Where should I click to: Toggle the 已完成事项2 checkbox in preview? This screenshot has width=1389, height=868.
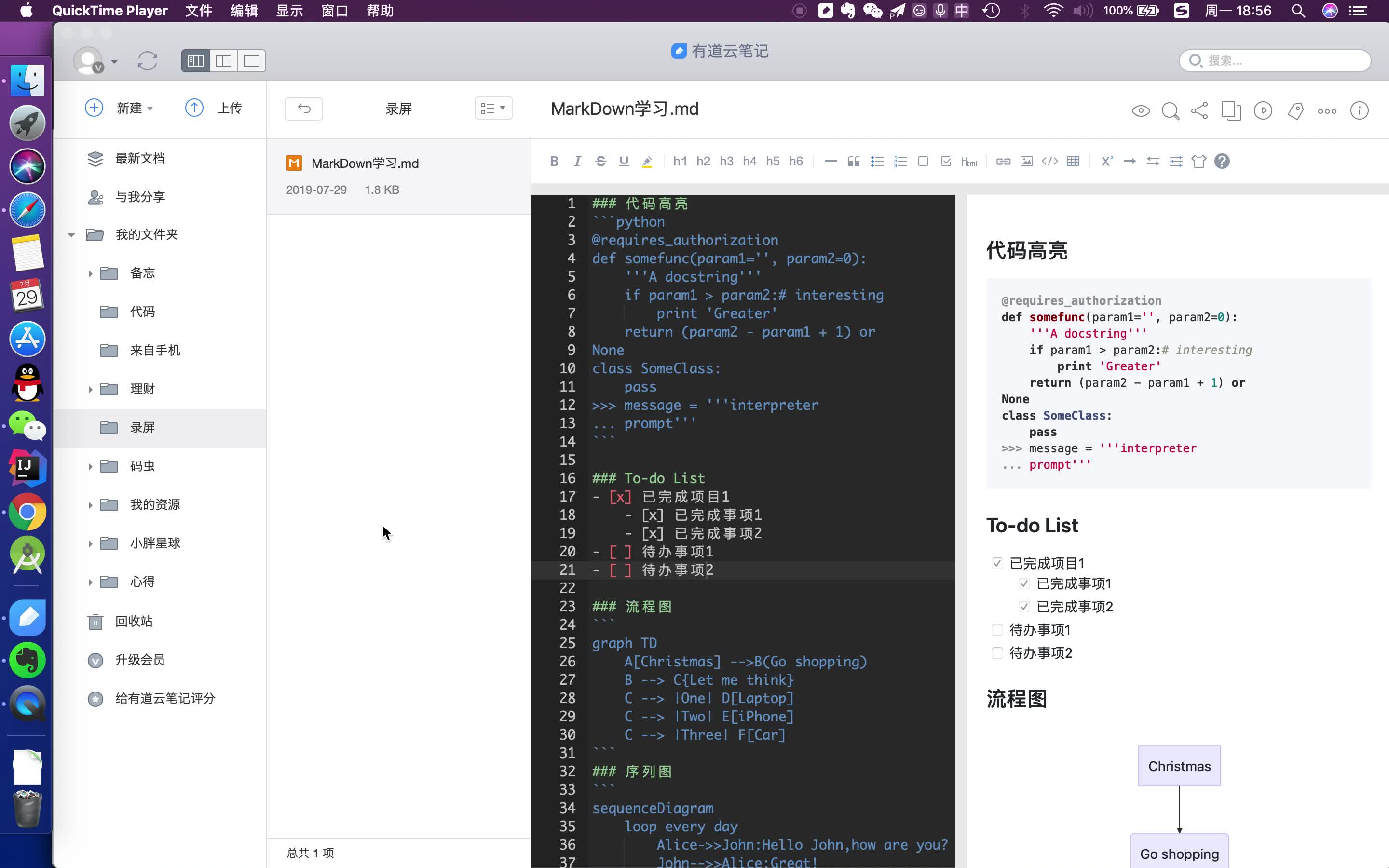pyautogui.click(x=1024, y=607)
